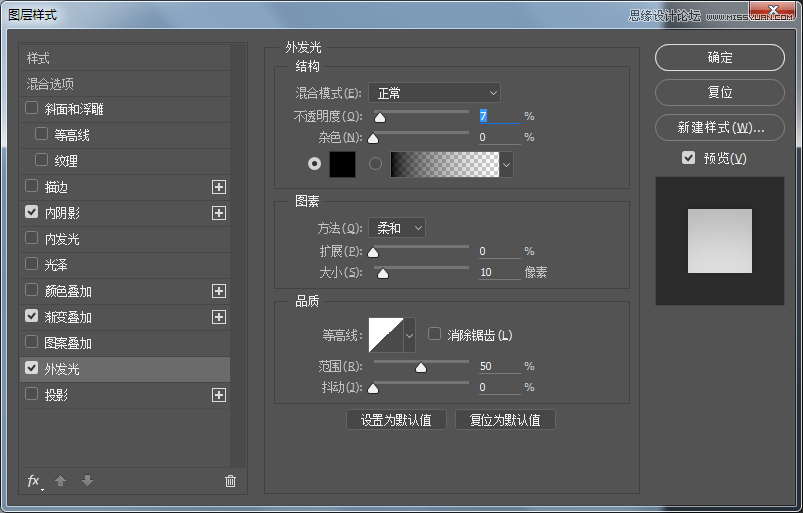
Task: Select the 内发光 effect row
Action: click(x=125, y=239)
